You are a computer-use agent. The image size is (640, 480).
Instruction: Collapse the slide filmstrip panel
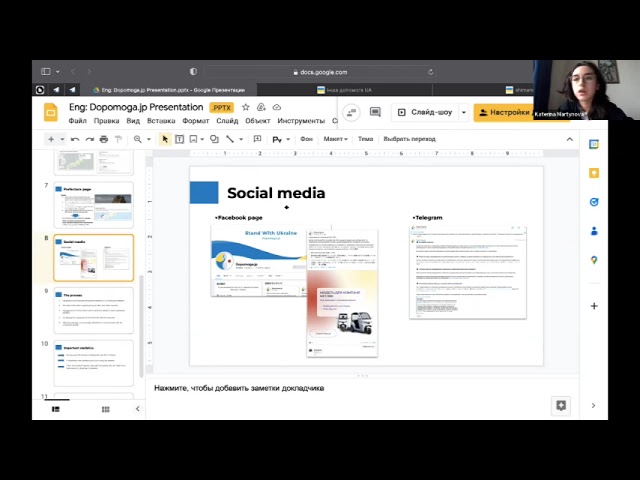(x=137, y=409)
